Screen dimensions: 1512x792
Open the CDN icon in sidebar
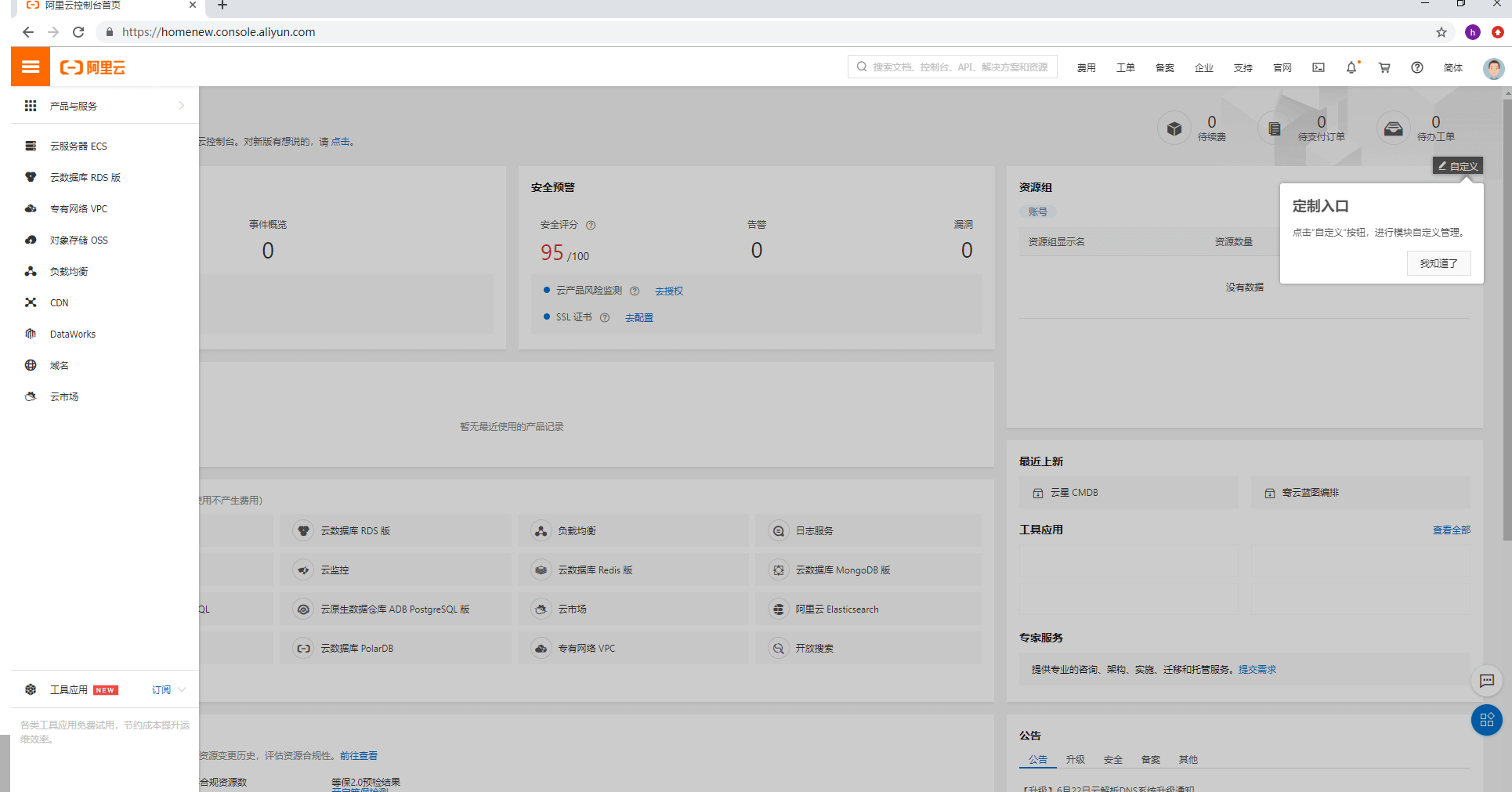(31, 302)
